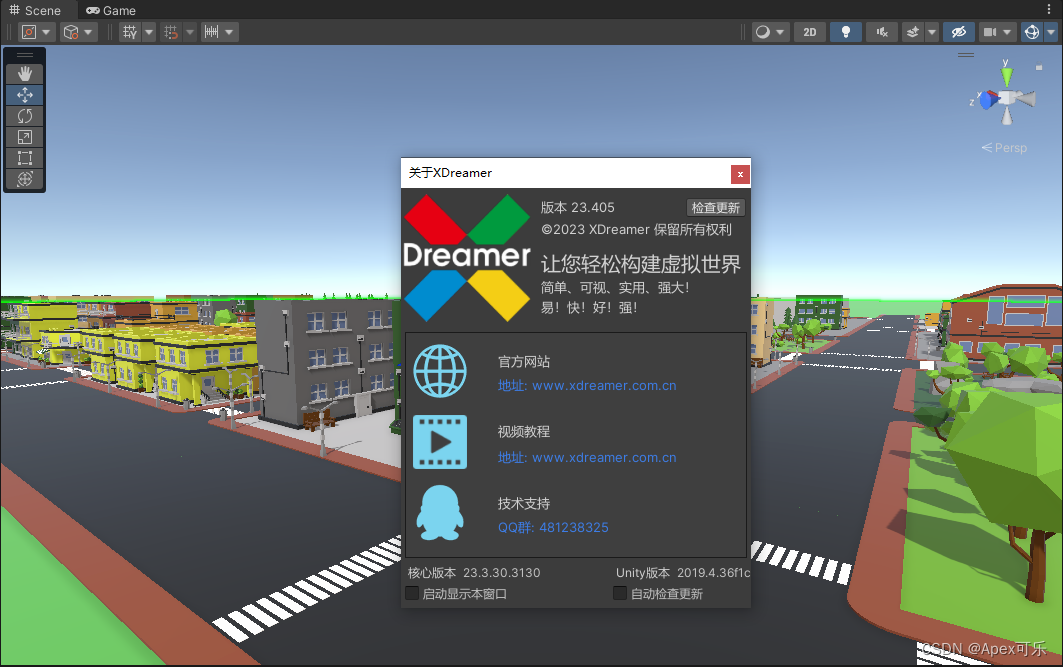The image size is (1063, 667).
Task: Toggle the orientation gizmo lock icon
Action: pyautogui.click(x=1039, y=68)
